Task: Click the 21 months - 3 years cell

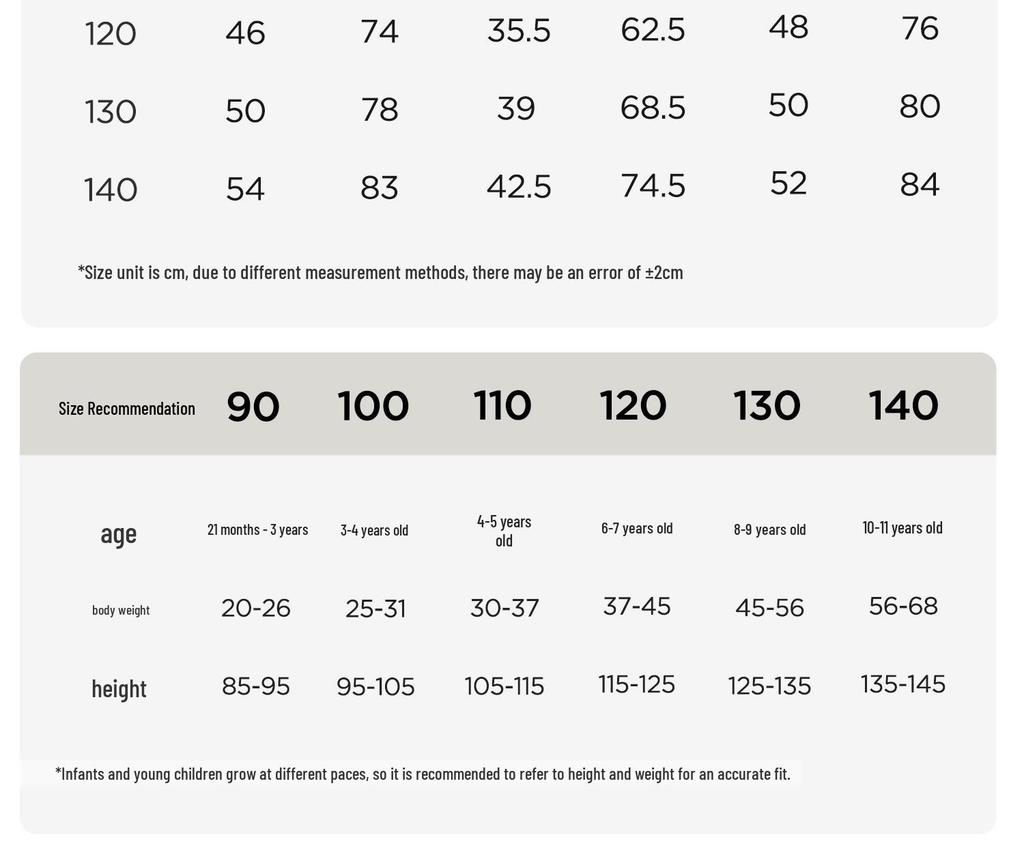Action: coord(257,530)
